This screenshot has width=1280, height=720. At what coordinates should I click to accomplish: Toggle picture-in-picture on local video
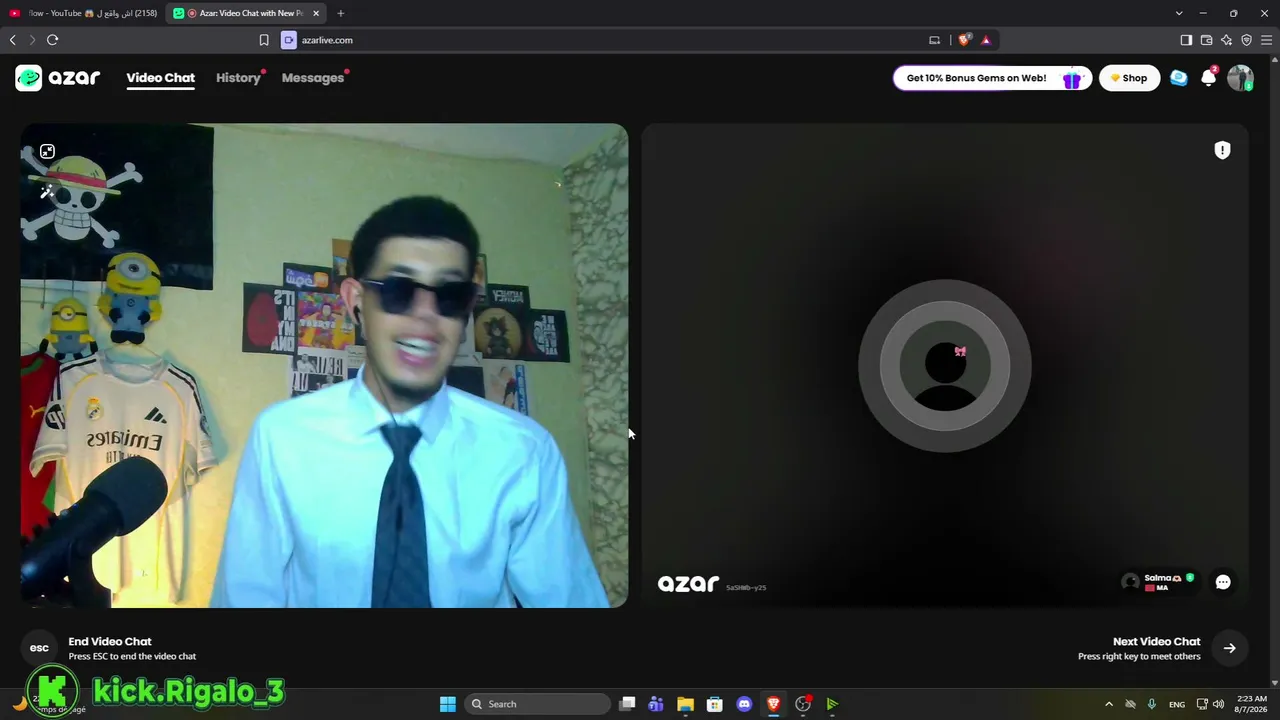[x=47, y=152]
